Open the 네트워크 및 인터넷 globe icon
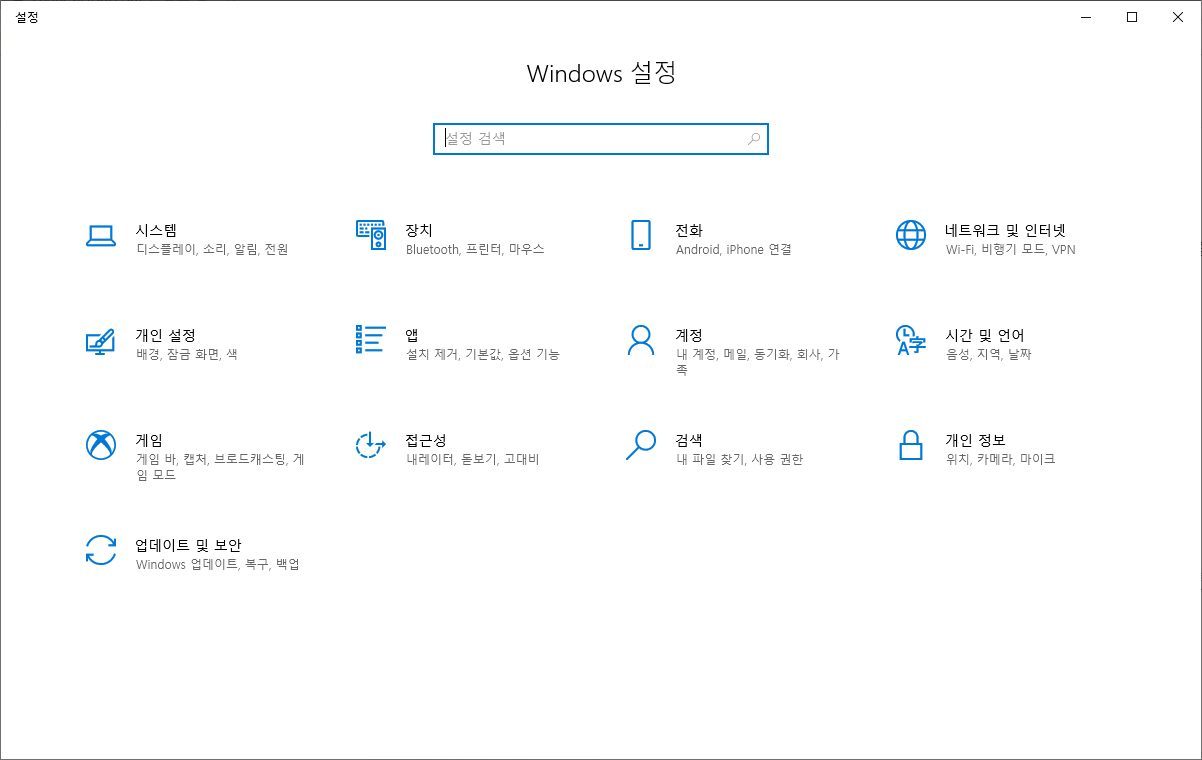 911,235
